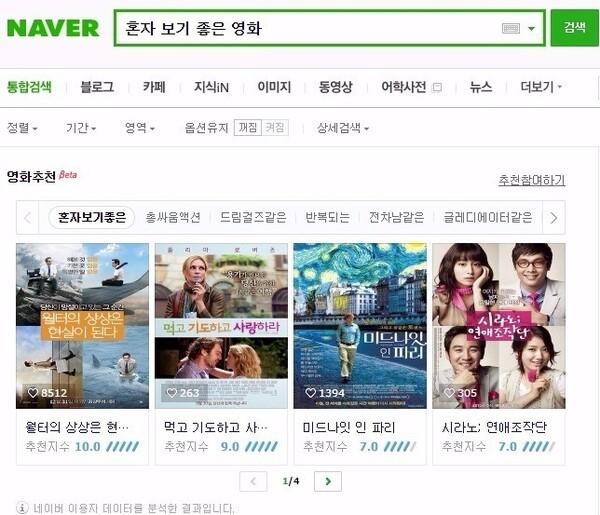Click heart icon on 시라노 연애조작단 poster
The width and height of the screenshot is (600, 515).
click(449, 393)
